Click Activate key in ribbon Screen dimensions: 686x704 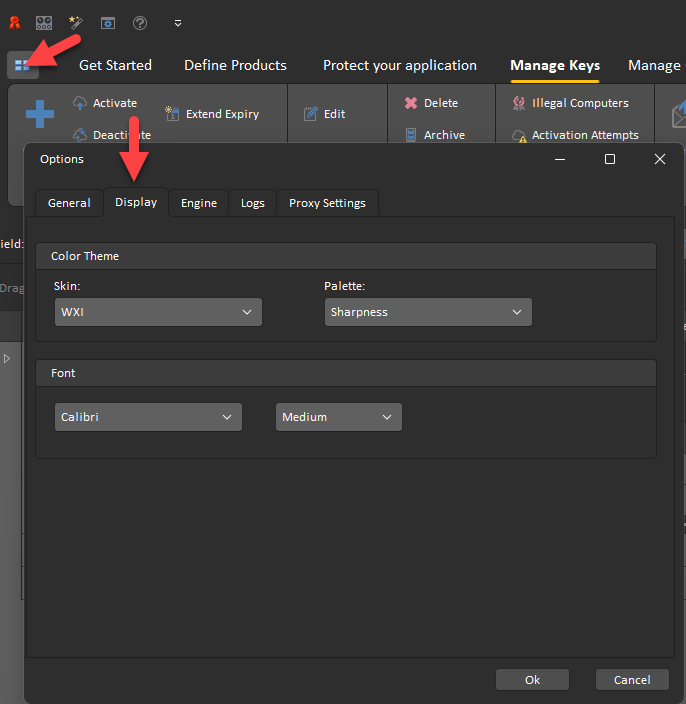(x=105, y=103)
